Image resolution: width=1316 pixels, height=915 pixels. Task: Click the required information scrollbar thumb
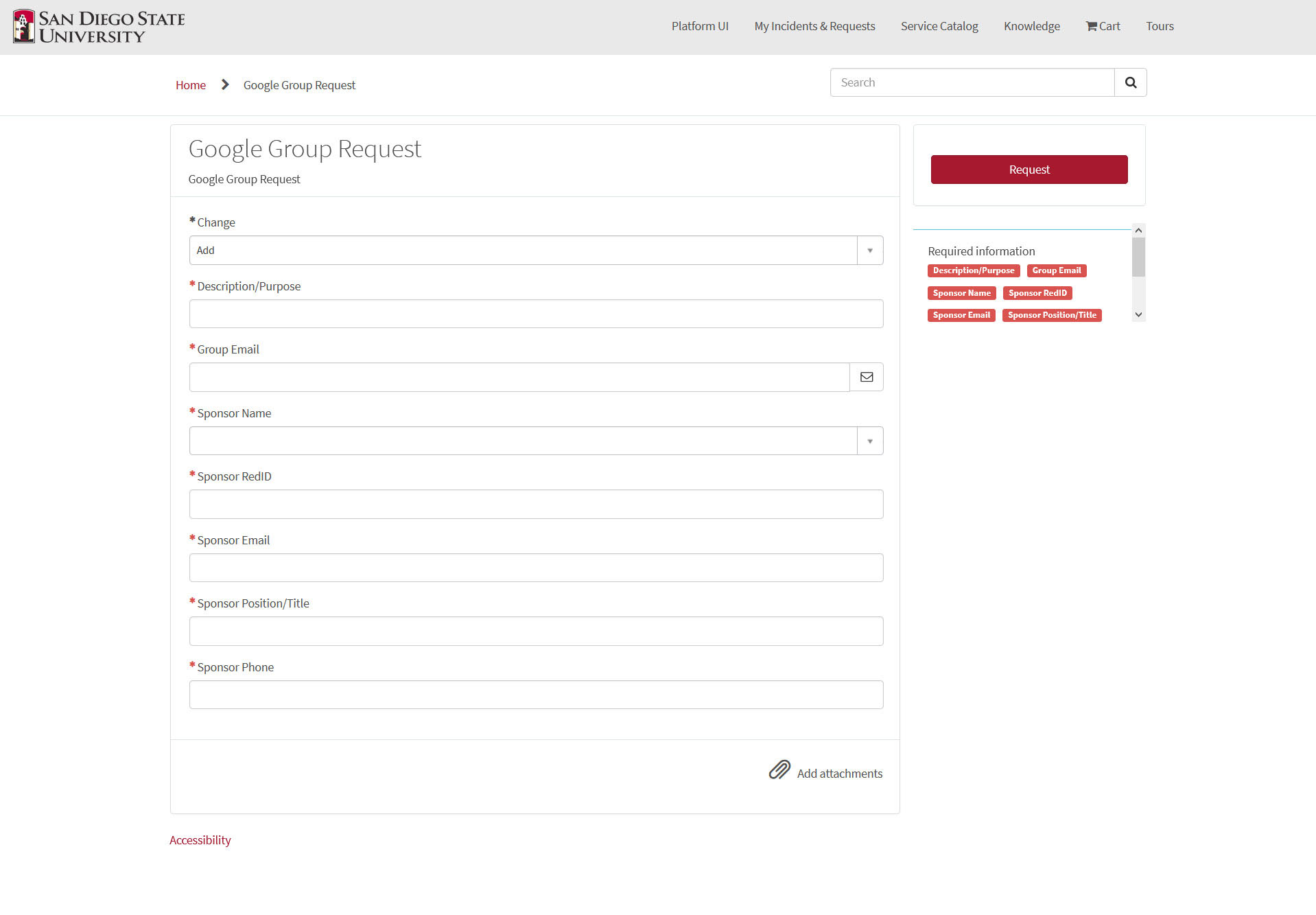(x=1138, y=257)
